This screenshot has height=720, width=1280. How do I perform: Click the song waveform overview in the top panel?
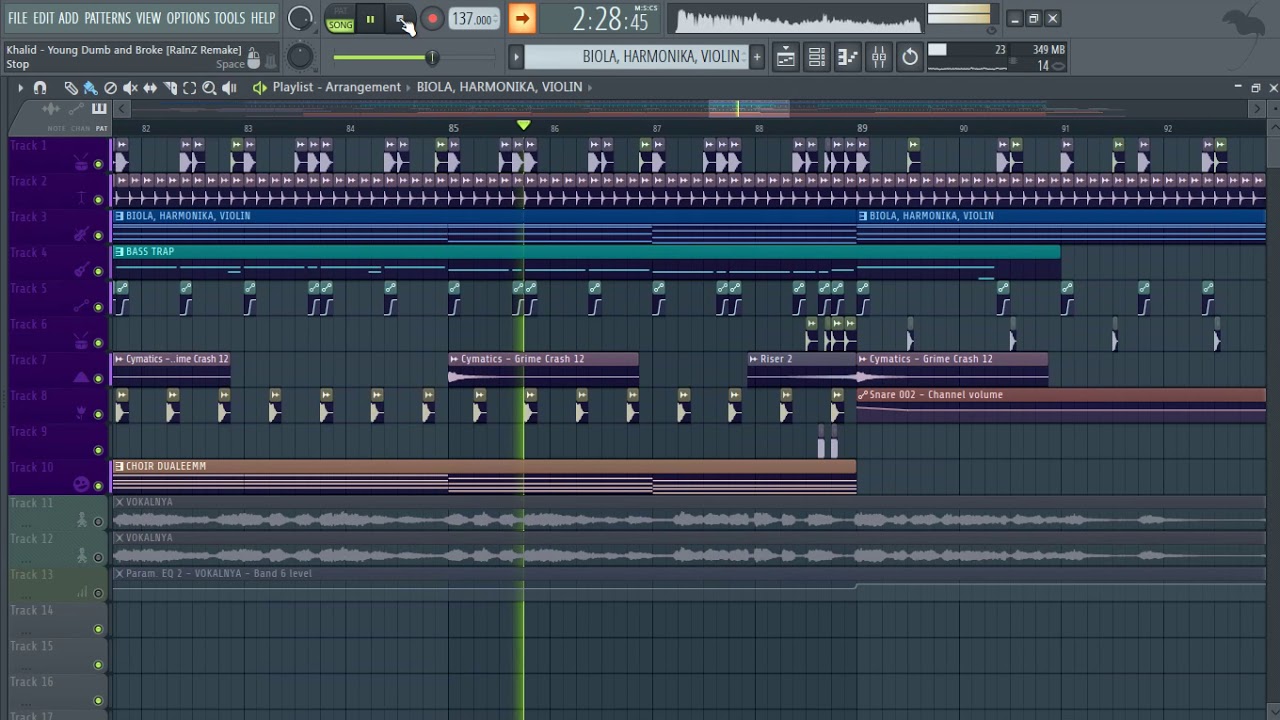[798, 20]
